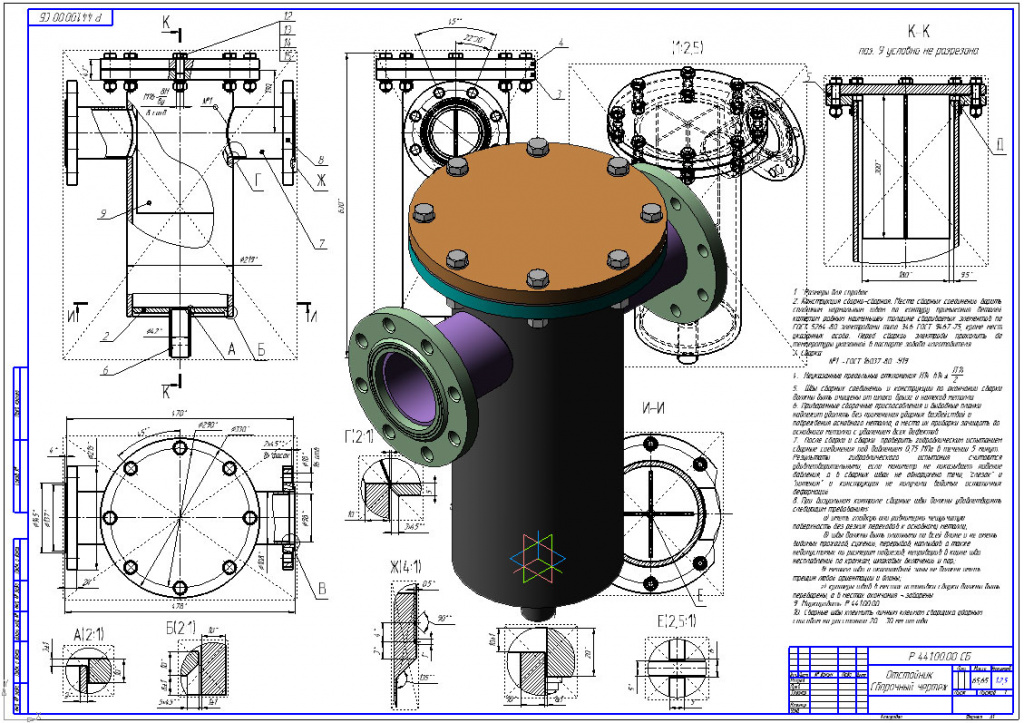The width and height of the screenshot is (1024, 723).
Task: Select the (1:2,5) isometric view scale label
Action: click(690, 45)
